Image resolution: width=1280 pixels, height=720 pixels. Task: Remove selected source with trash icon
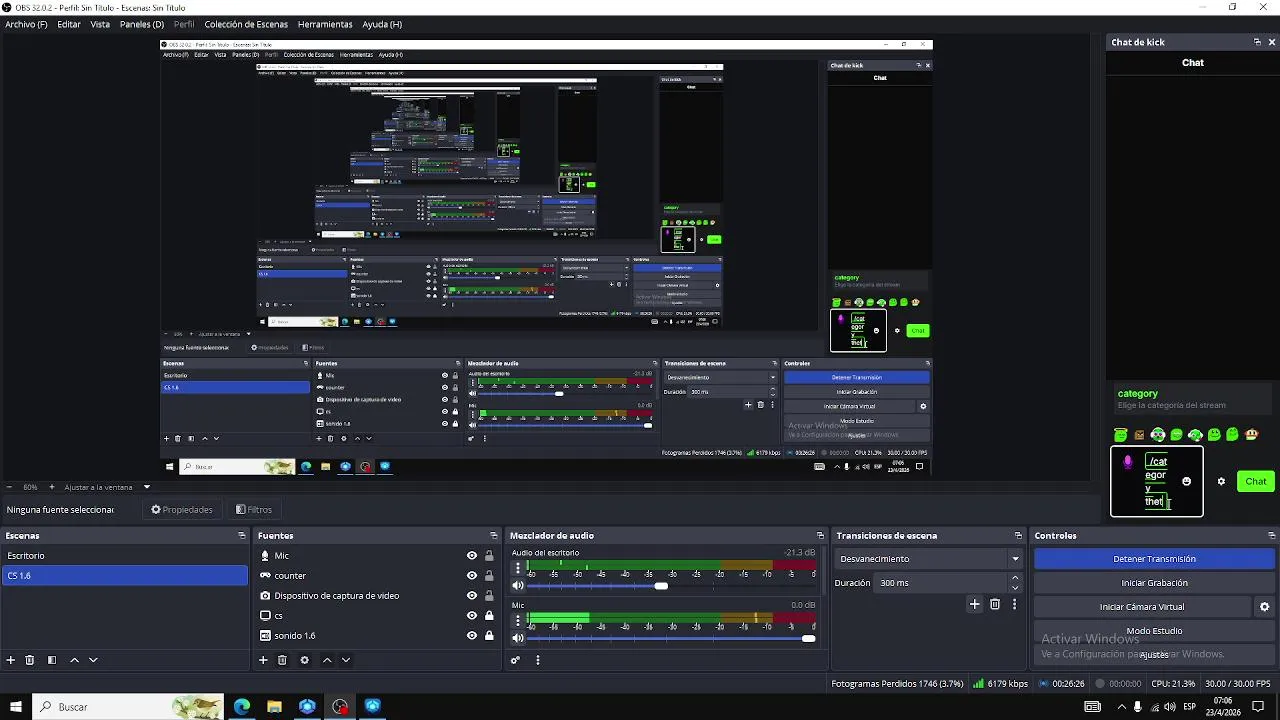282,660
